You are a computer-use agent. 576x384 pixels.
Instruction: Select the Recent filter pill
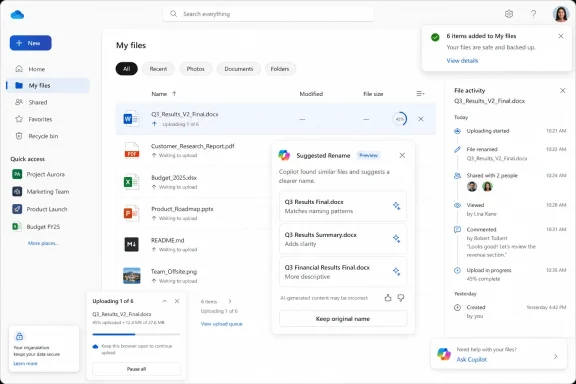click(158, 69)
